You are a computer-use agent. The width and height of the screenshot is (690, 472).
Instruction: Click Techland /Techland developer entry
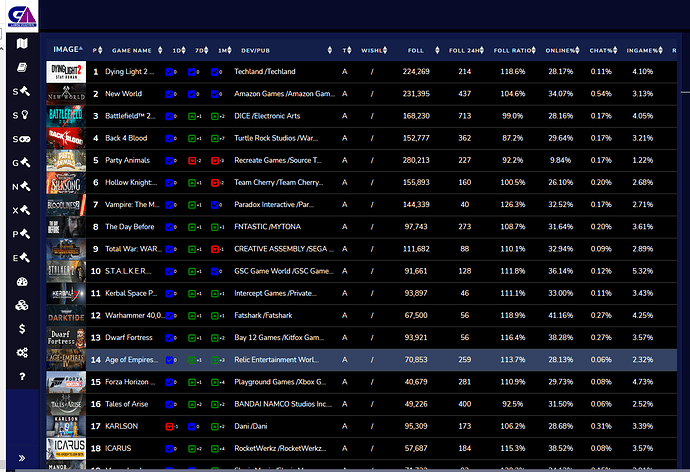coord(264,72)
